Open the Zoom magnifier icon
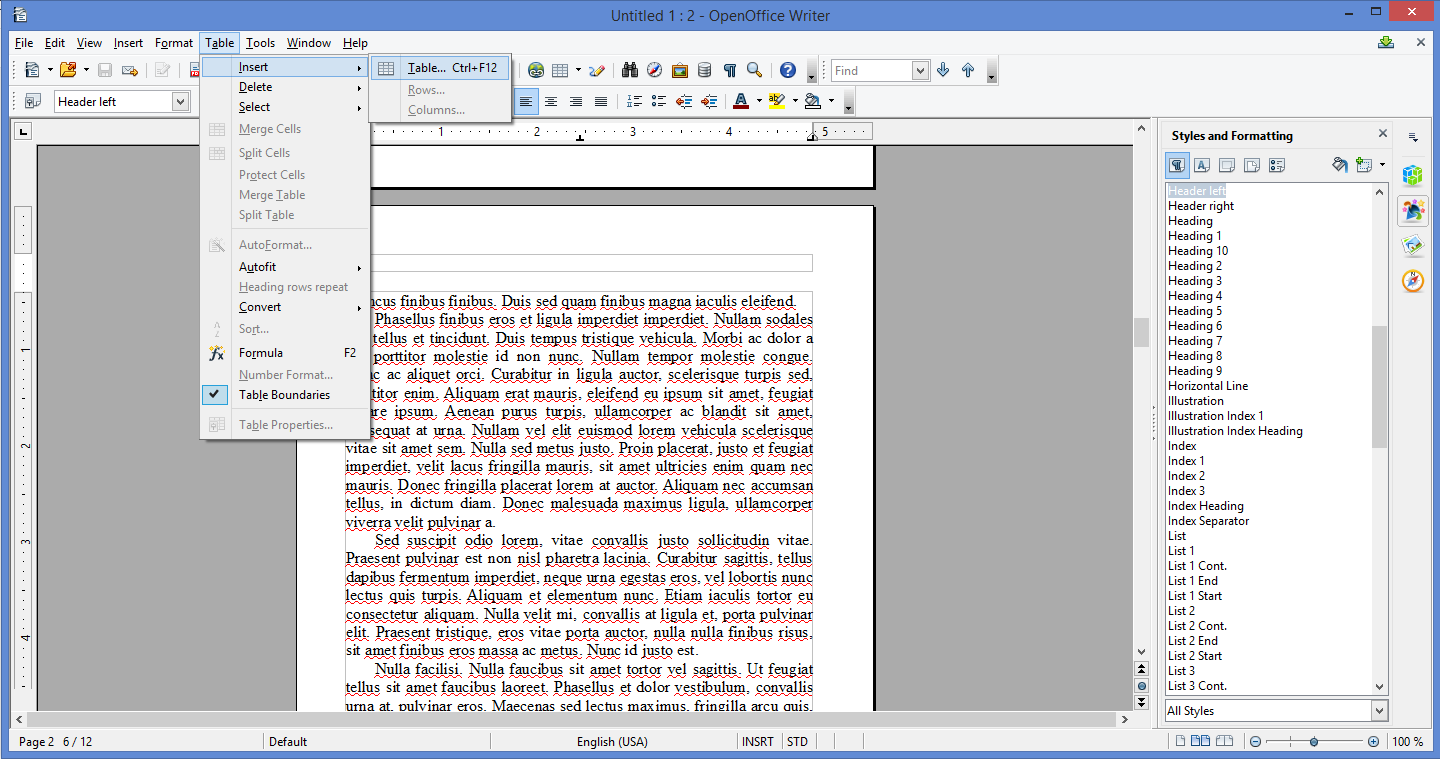Image resolution: width=1440 pixels, height=759 pixels. pos(755,70)
